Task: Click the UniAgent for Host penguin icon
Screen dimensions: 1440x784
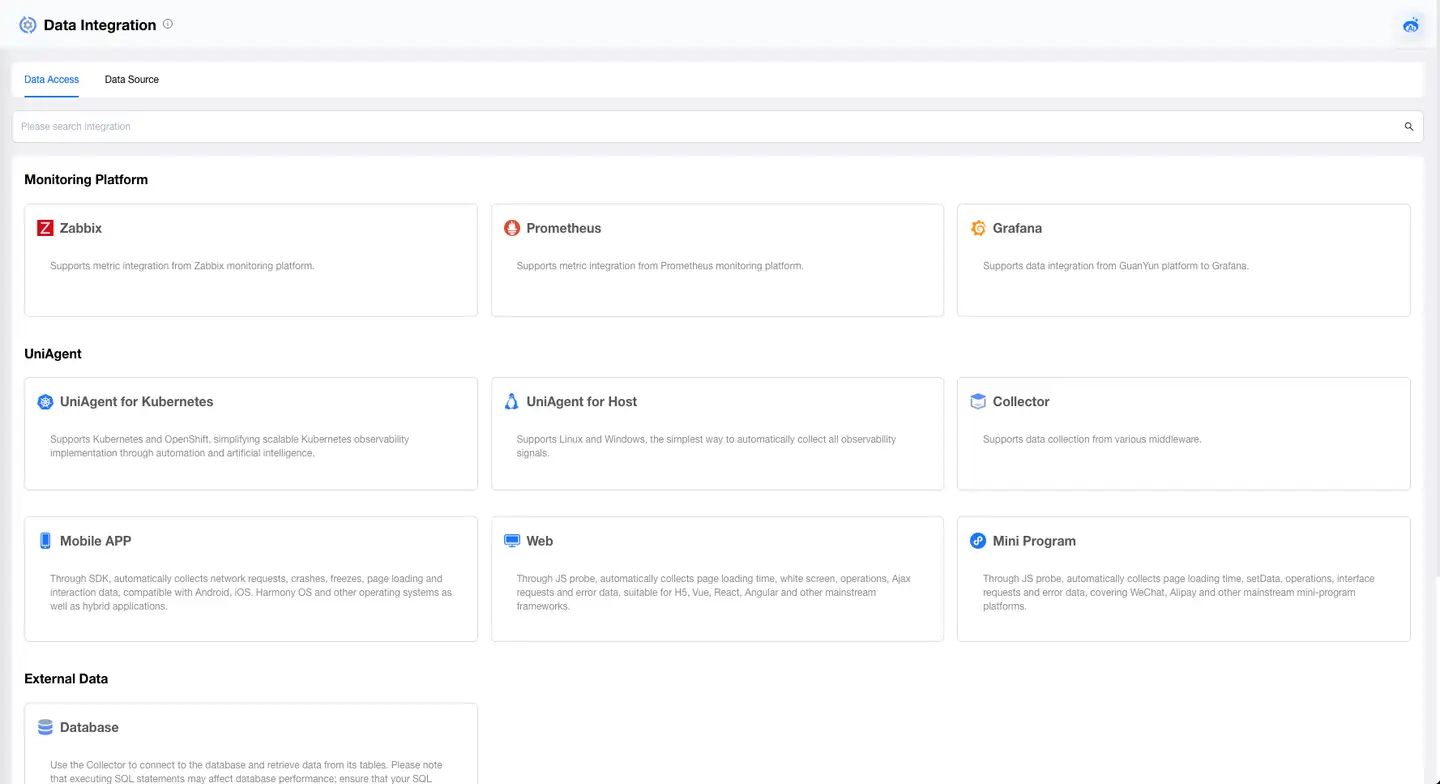Action: pyautogui.click(x=512, y=402)
